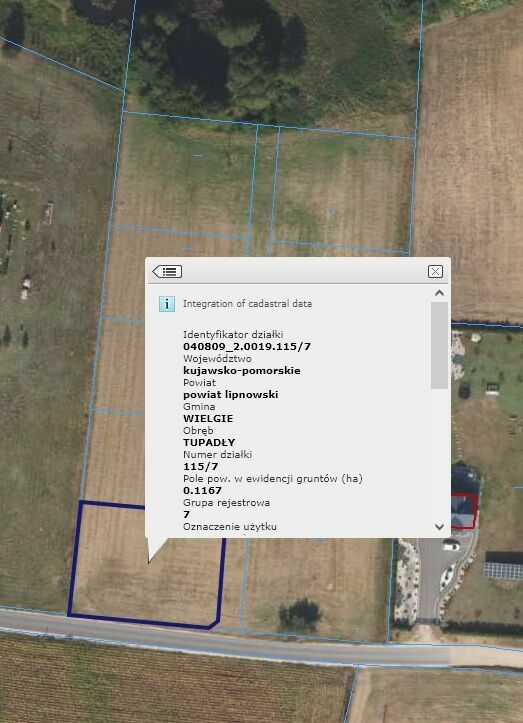The image size is (523, 723).
Task: Click the white car on the driveway
Action: (x=450, y=545)
